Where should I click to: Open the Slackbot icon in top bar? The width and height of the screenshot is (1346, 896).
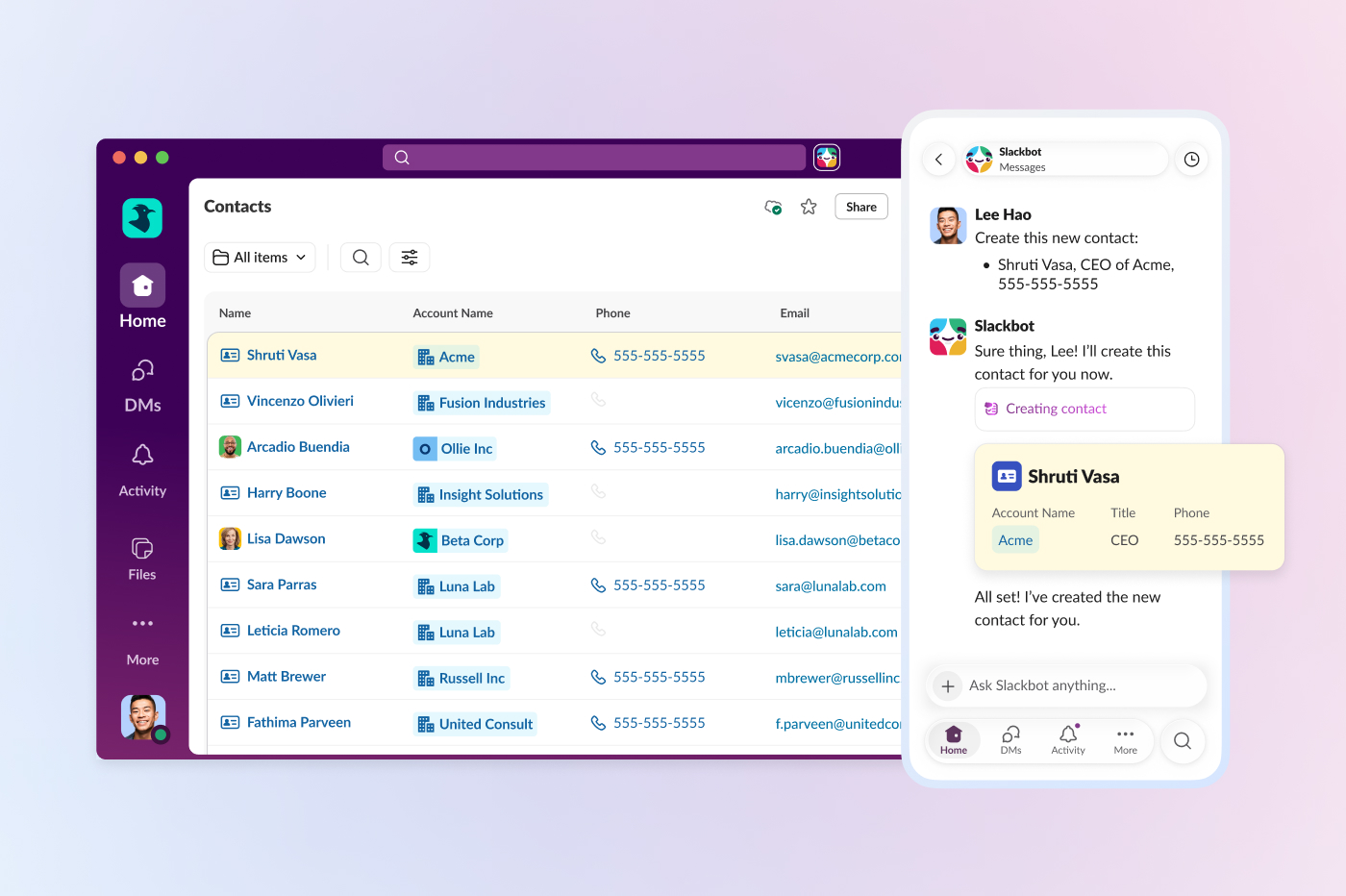(827, 158)
